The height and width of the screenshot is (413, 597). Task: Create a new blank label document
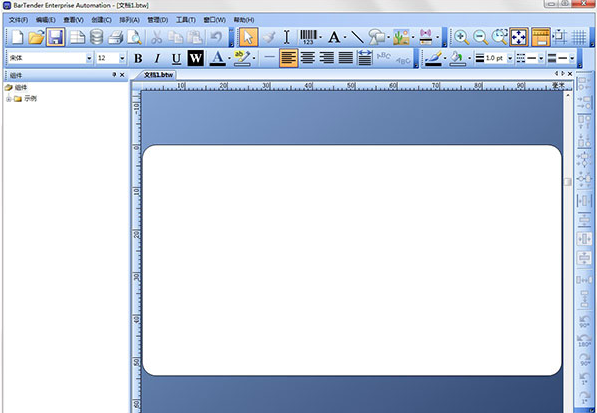coord(17,37)
